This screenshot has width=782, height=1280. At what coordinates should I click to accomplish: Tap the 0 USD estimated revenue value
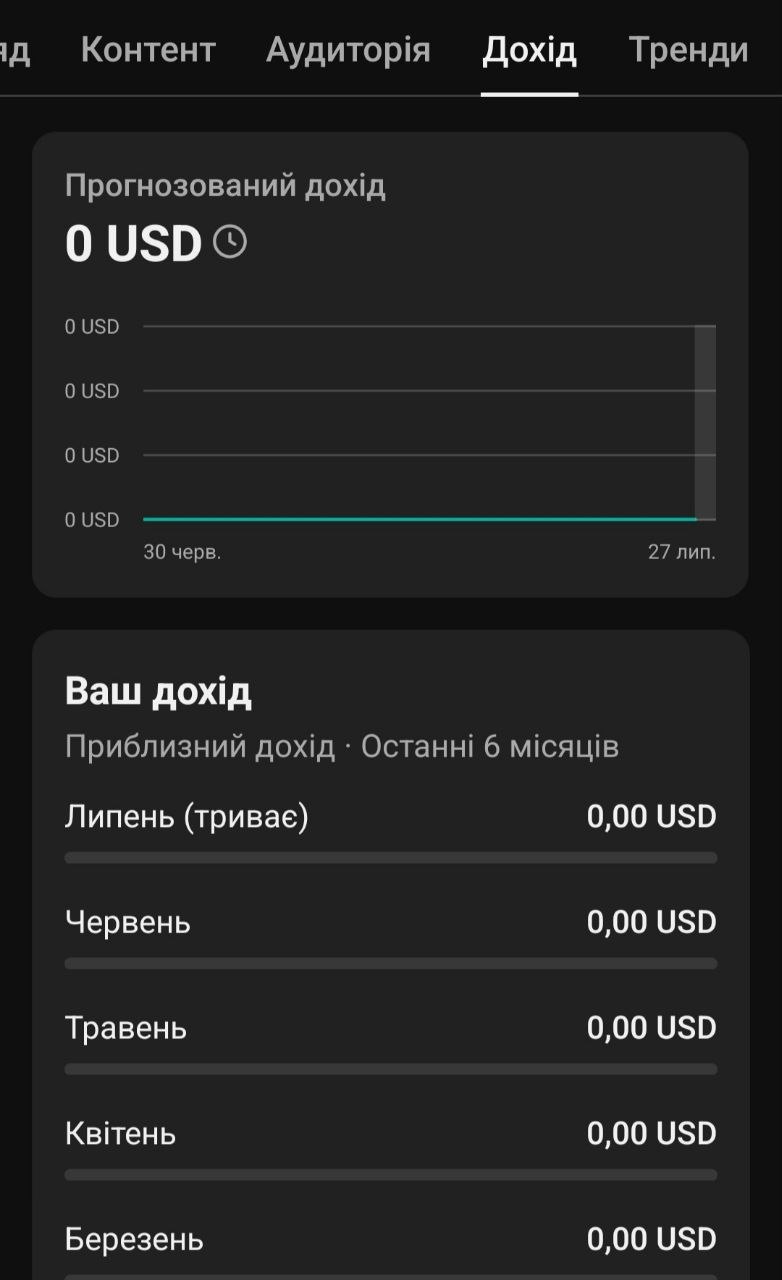click(133, 243)
